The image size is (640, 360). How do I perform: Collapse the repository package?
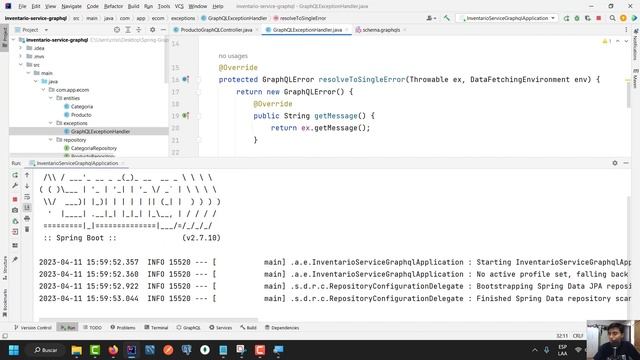(51, 140)
